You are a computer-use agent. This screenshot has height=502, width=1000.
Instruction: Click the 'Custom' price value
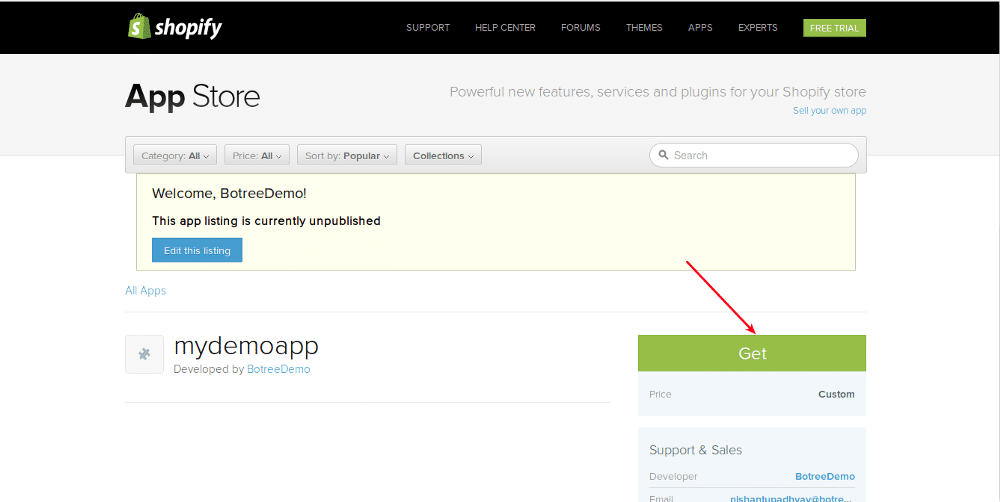[836, 394]
